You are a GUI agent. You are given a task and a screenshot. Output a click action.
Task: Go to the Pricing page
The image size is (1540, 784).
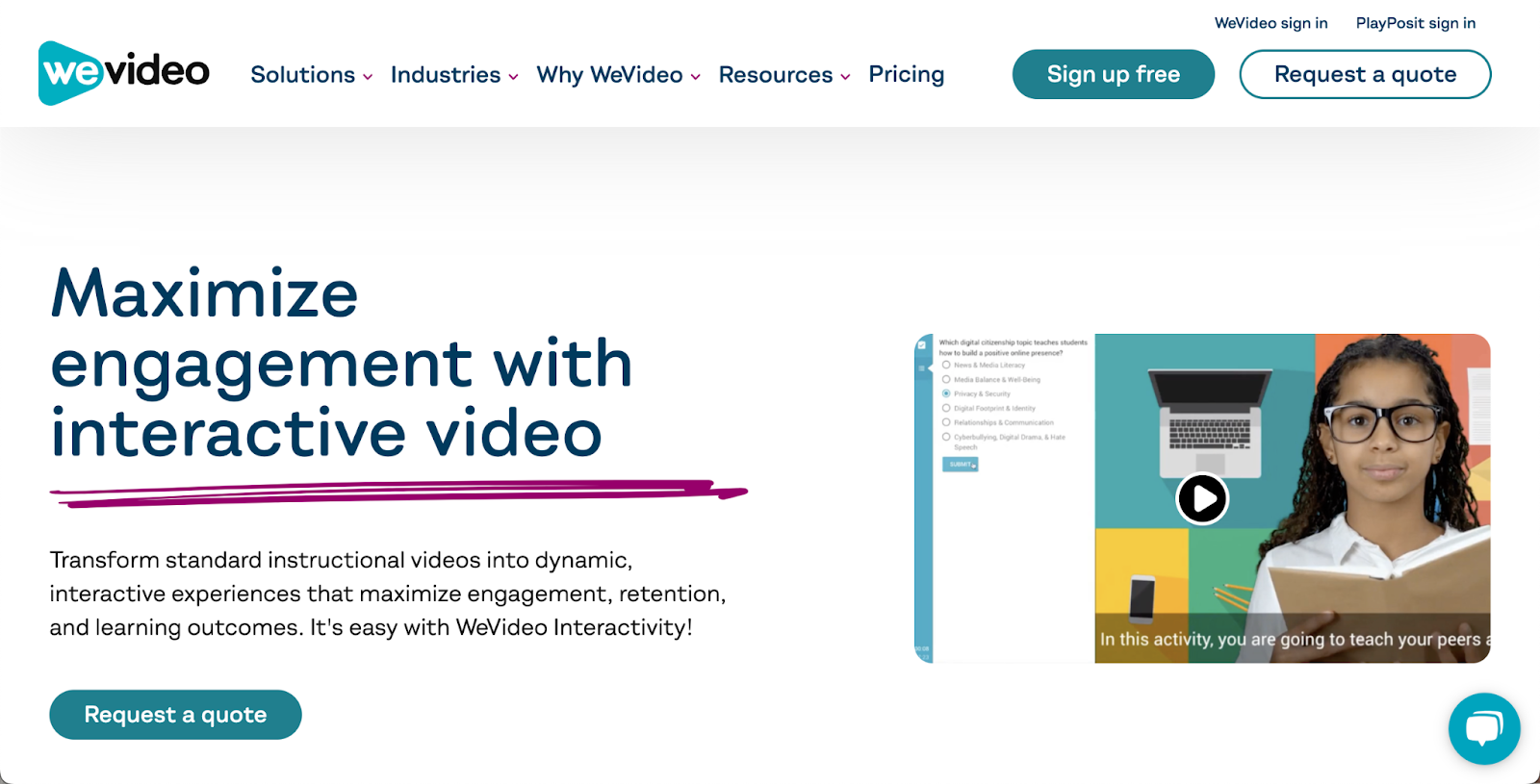[907, 74]
